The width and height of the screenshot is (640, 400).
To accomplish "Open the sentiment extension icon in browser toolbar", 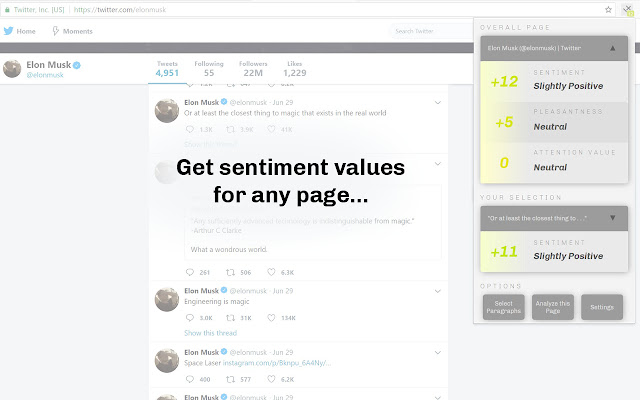I will [628, 10].
